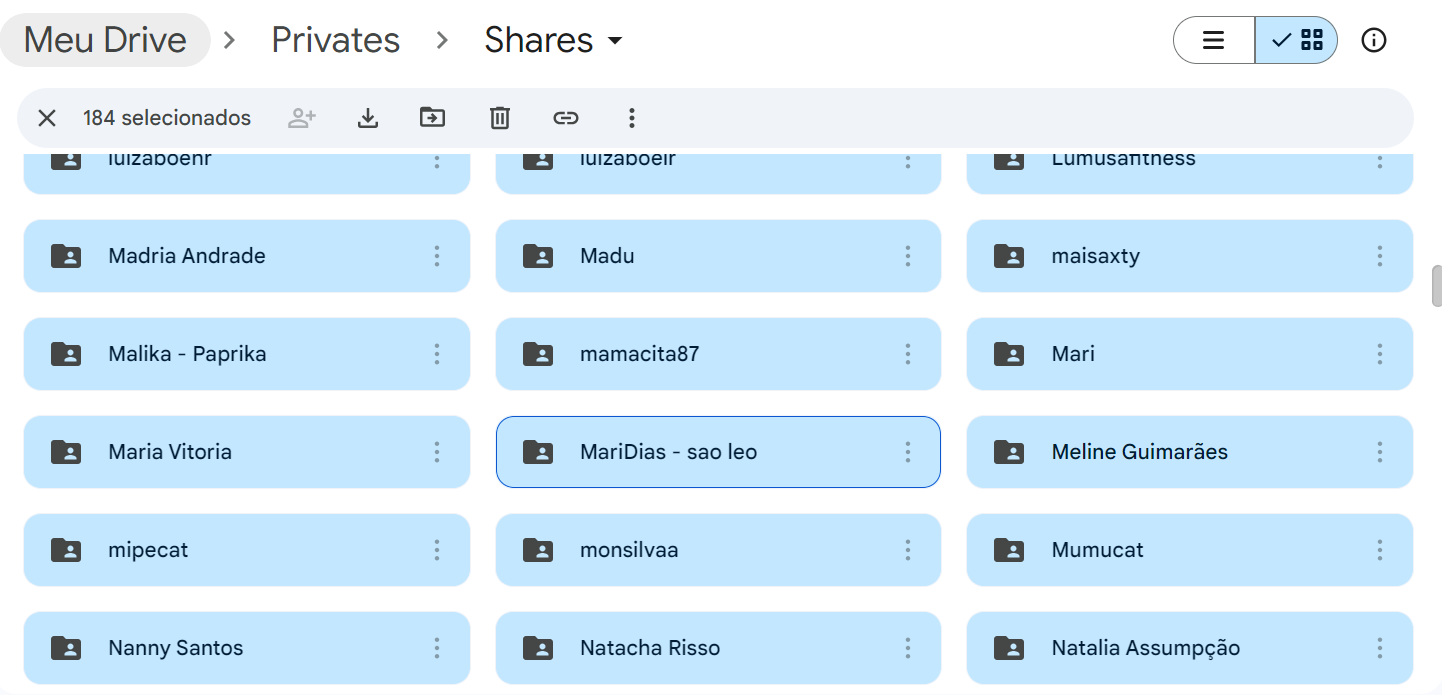
Task: Download the selected folders
Action: (x=368, y=118)
